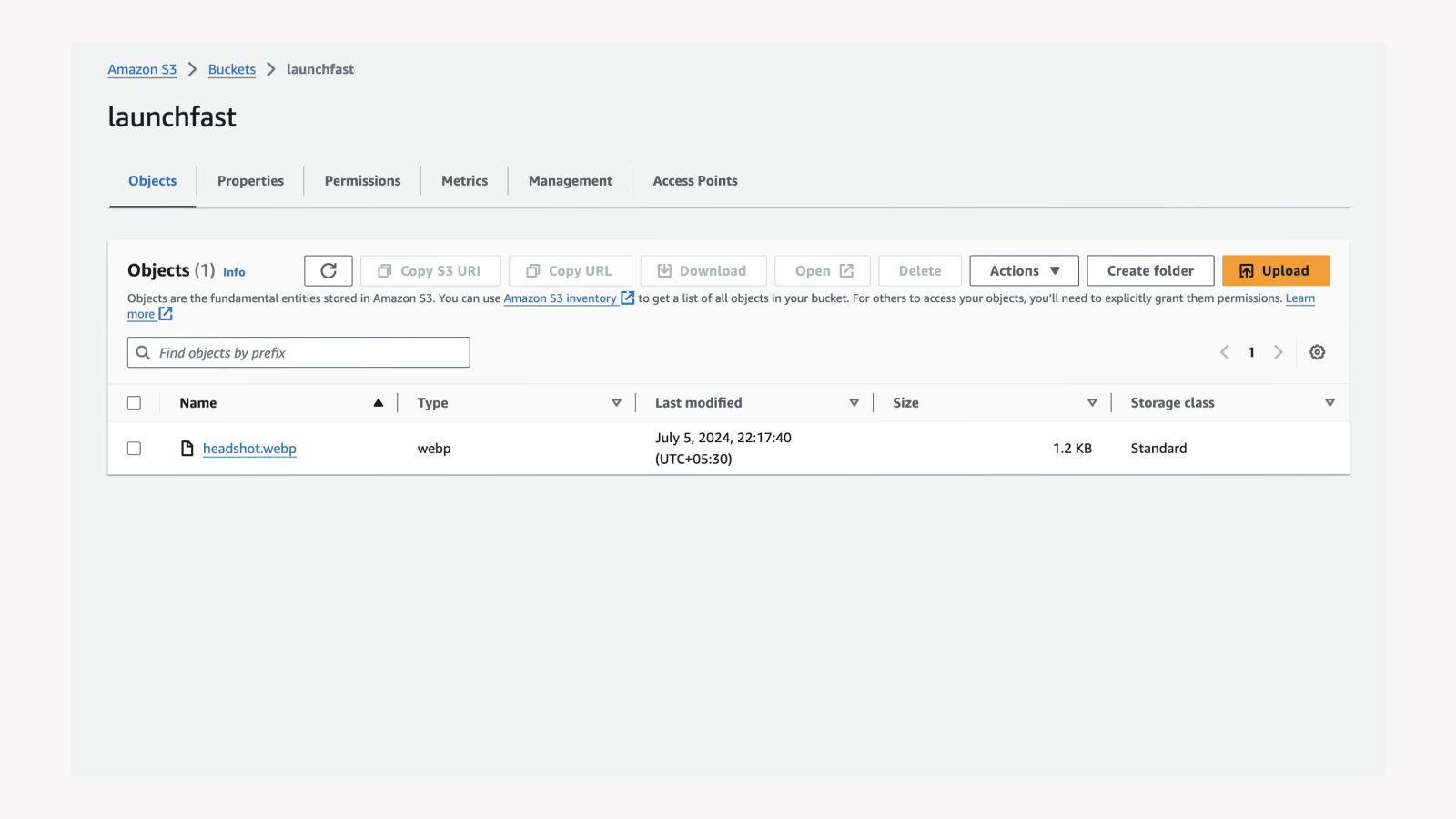Open the Storage class filter dropdown
The width and height of the screenshot is (1456, 819).
click(1330, 402)
